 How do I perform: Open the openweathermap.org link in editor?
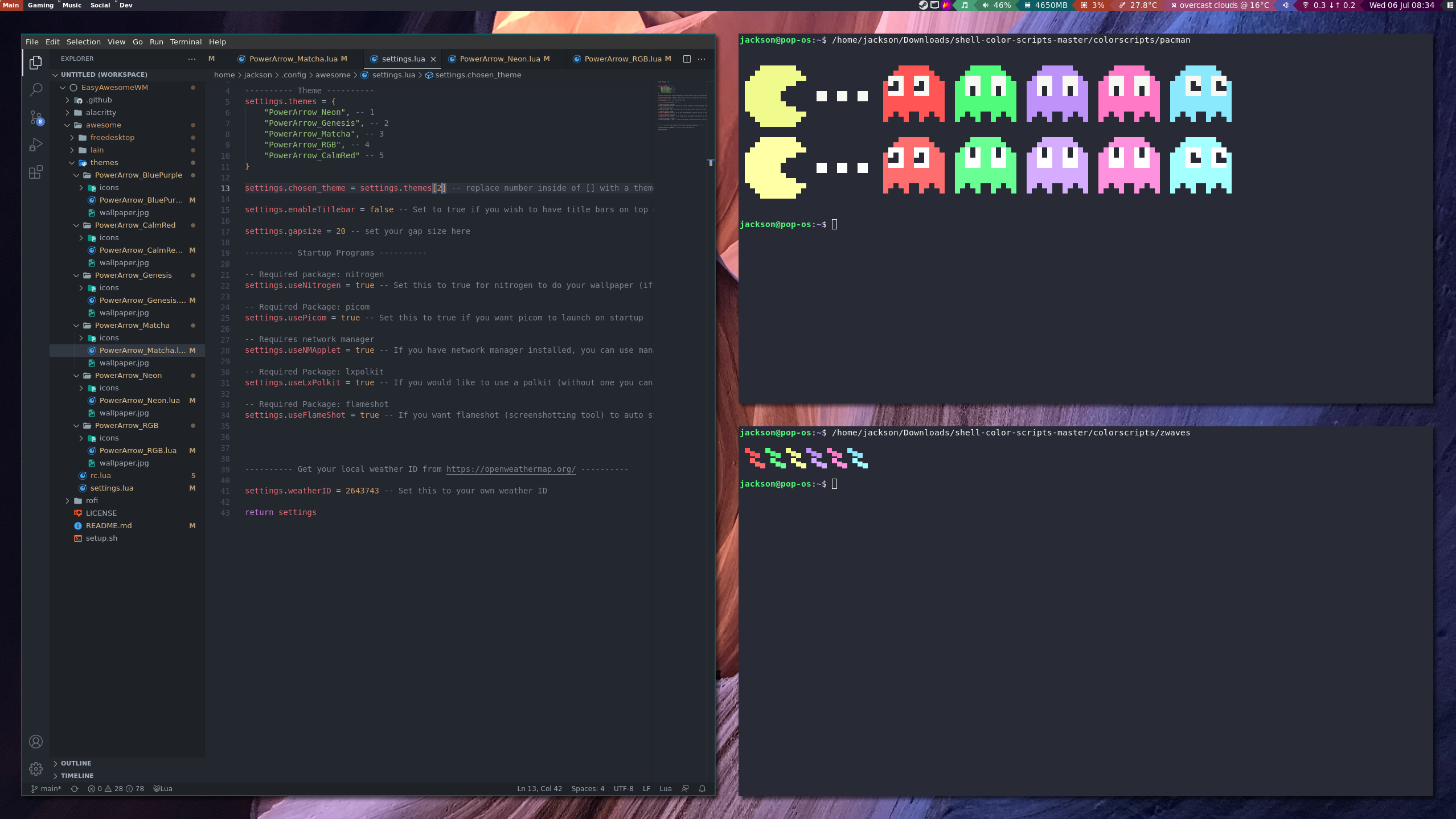pos(511,469)
